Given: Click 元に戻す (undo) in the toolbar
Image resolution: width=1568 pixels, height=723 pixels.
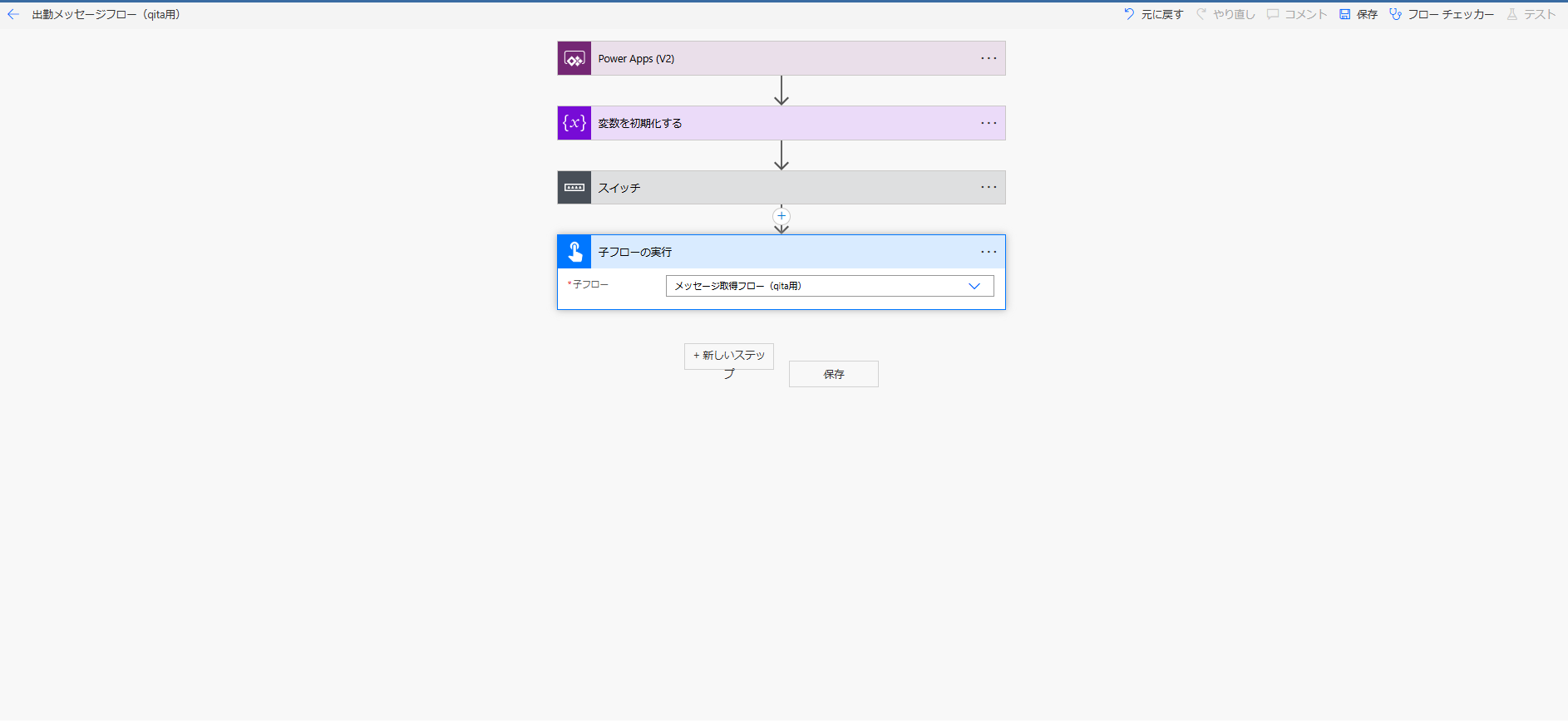Looking at the screenshot, I should tap(1152, 14).
